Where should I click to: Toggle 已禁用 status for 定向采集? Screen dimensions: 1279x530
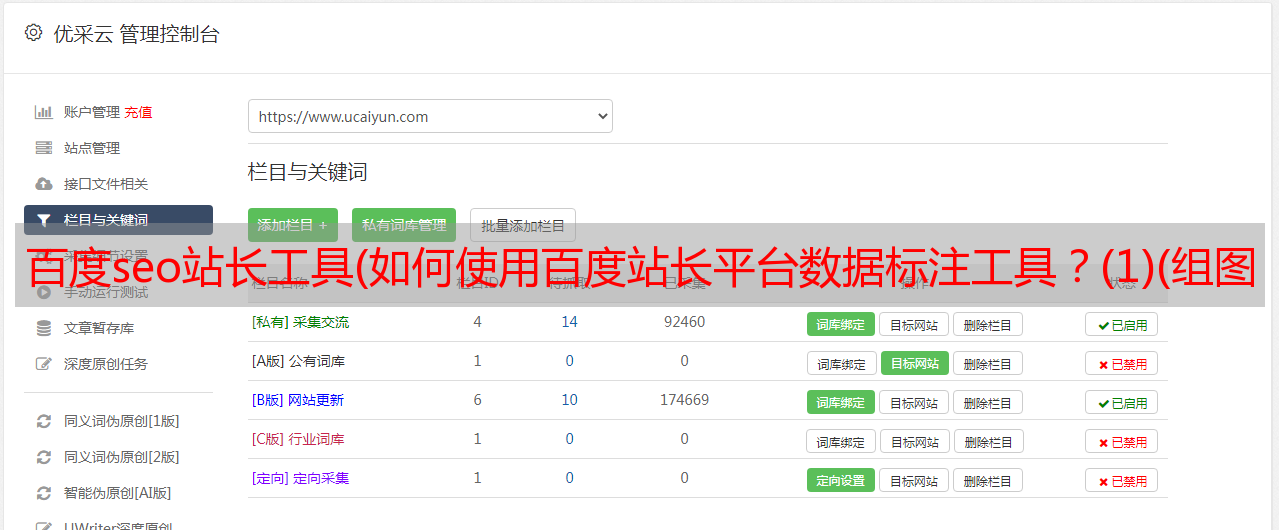click(x=1122, y=480)
